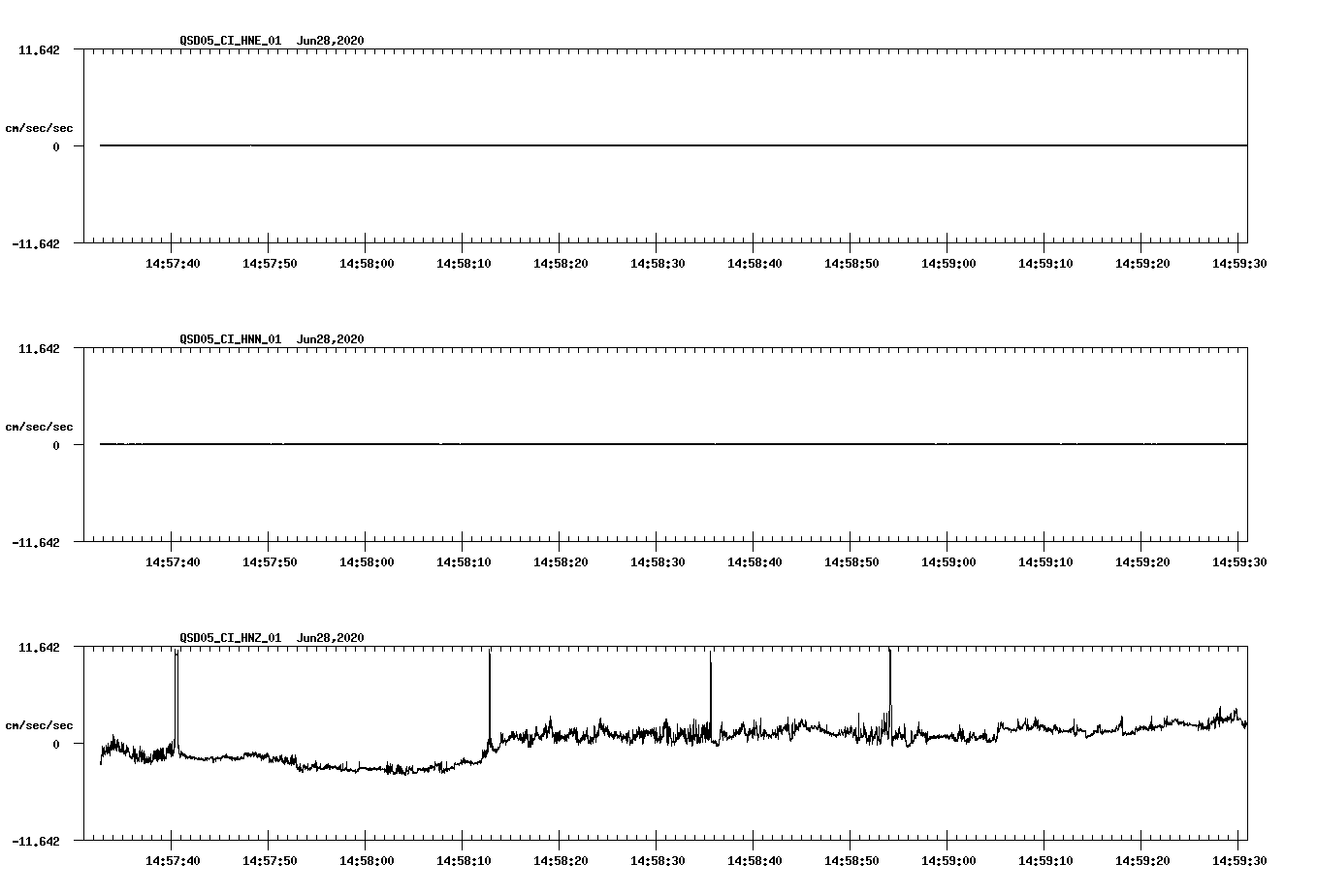Image resolution: width=1317 pixels, height=896 pixels.
Task: Click the HNZ spike between 14:58:50 and 14:59:00
Action: [x=889, y=693]
